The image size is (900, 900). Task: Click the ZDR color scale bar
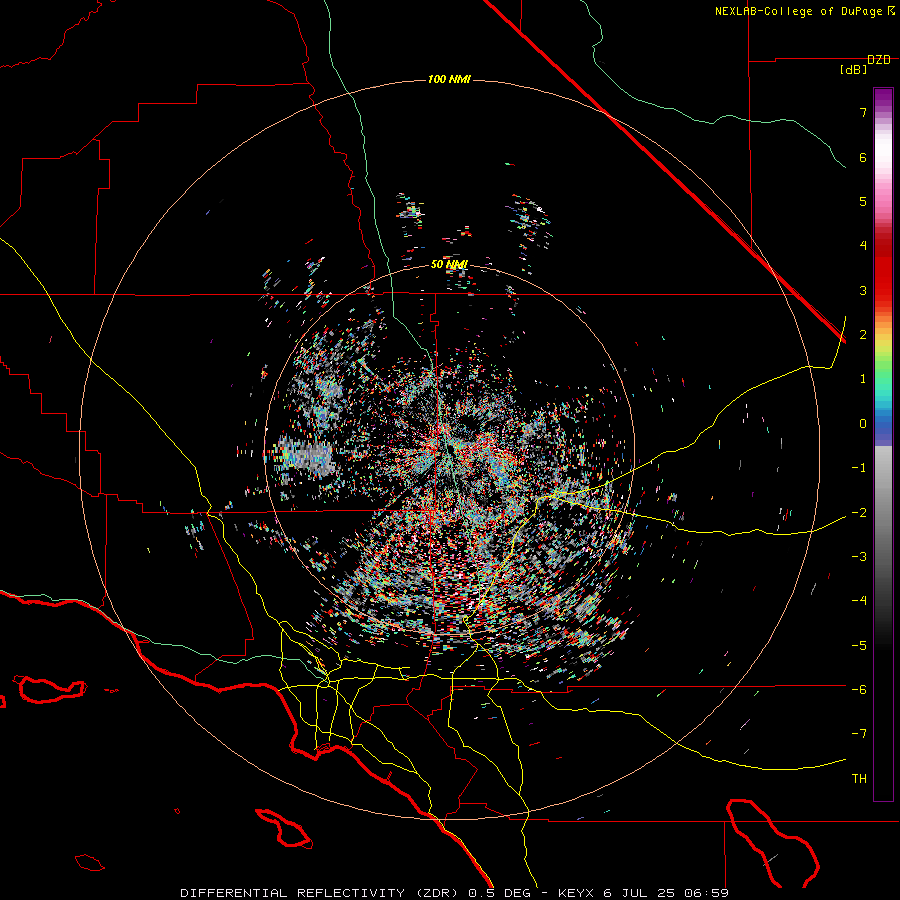point(883,444)
